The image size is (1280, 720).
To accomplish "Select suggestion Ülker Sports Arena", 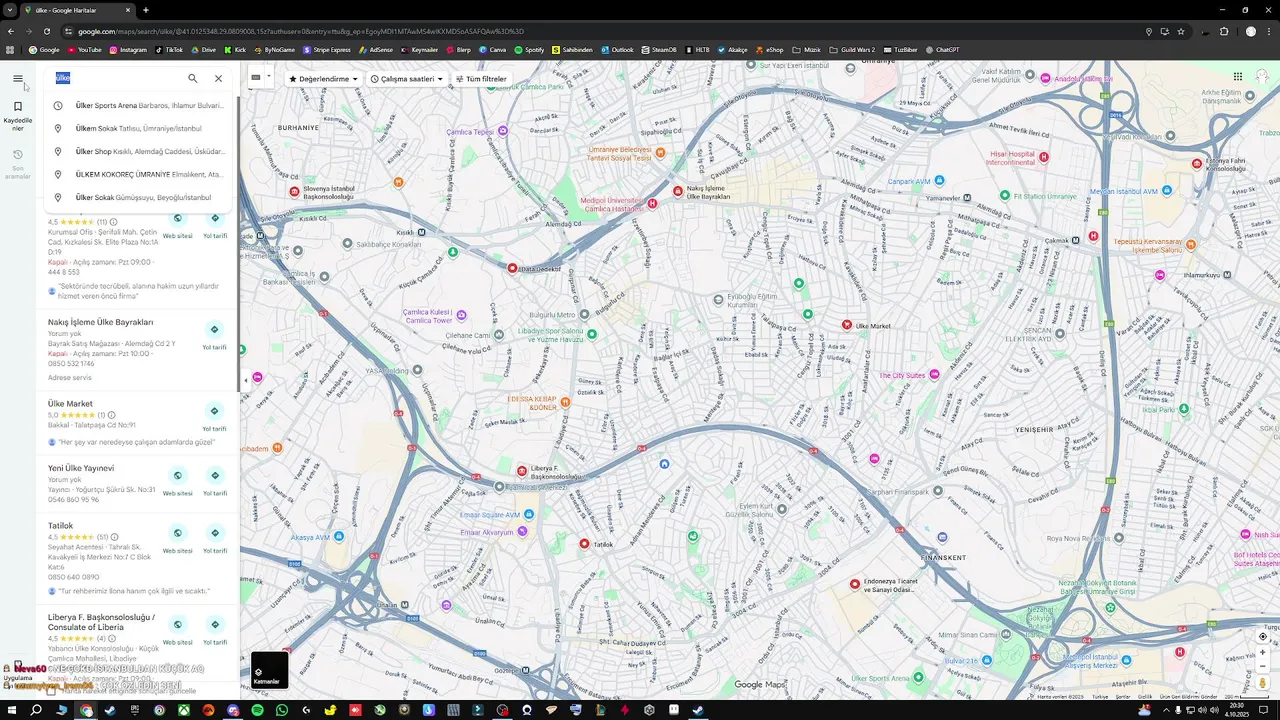I will click(140, 105).
